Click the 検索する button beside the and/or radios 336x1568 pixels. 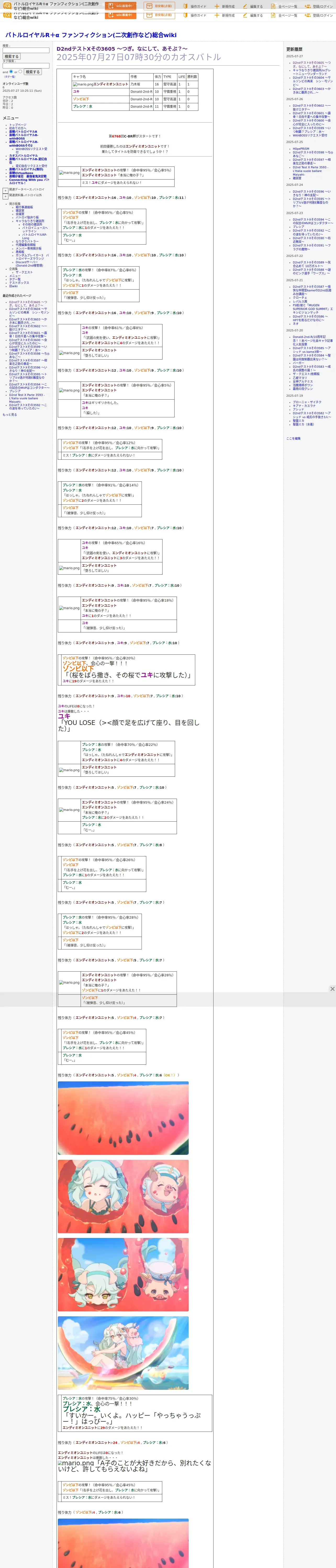pyautogui.click(x=32, y=72)
